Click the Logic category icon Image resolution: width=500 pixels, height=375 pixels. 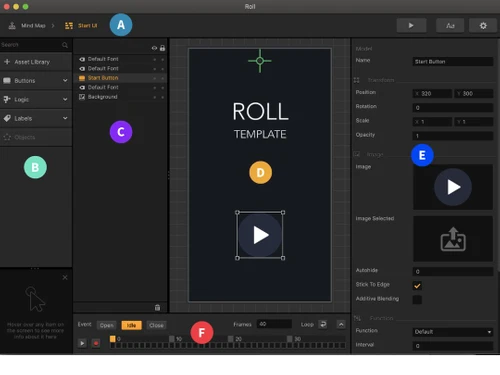tap(7, 99)
